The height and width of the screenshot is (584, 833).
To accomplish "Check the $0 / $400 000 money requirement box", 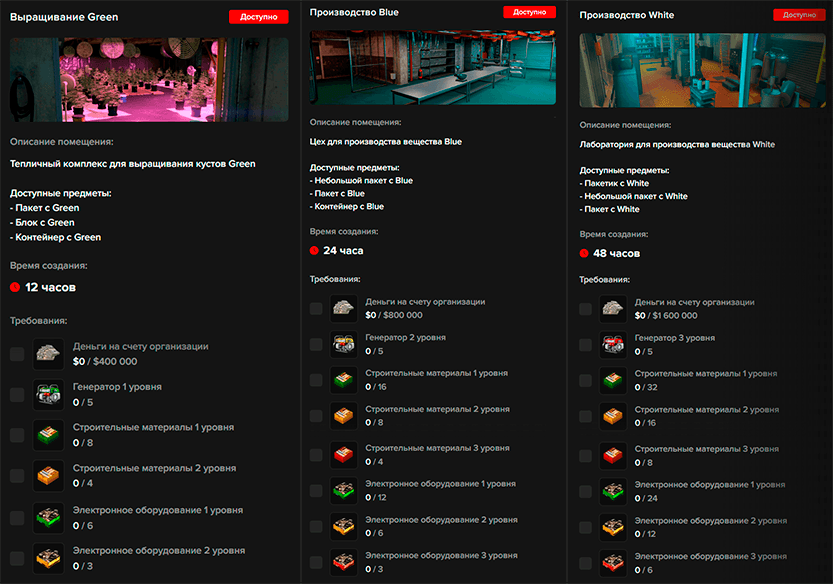I will click(x=17, y=354).
